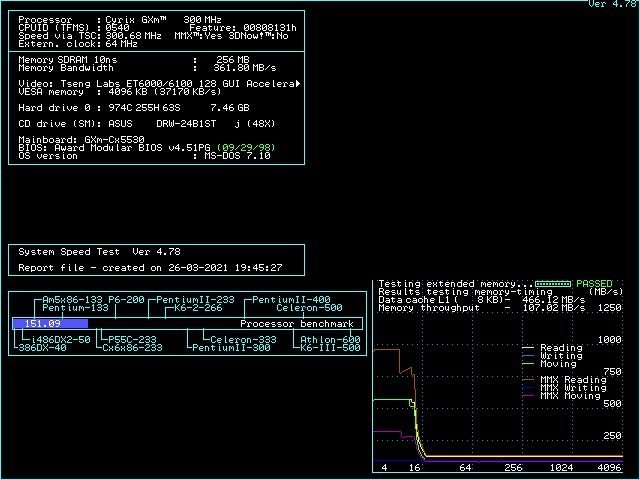Click OS version MS-DOS 7.10 line
640x480 pixels.
[144, 156]
